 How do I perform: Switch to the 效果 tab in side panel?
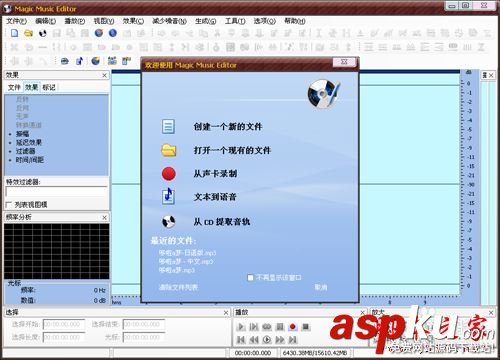[x=32, y=87]
